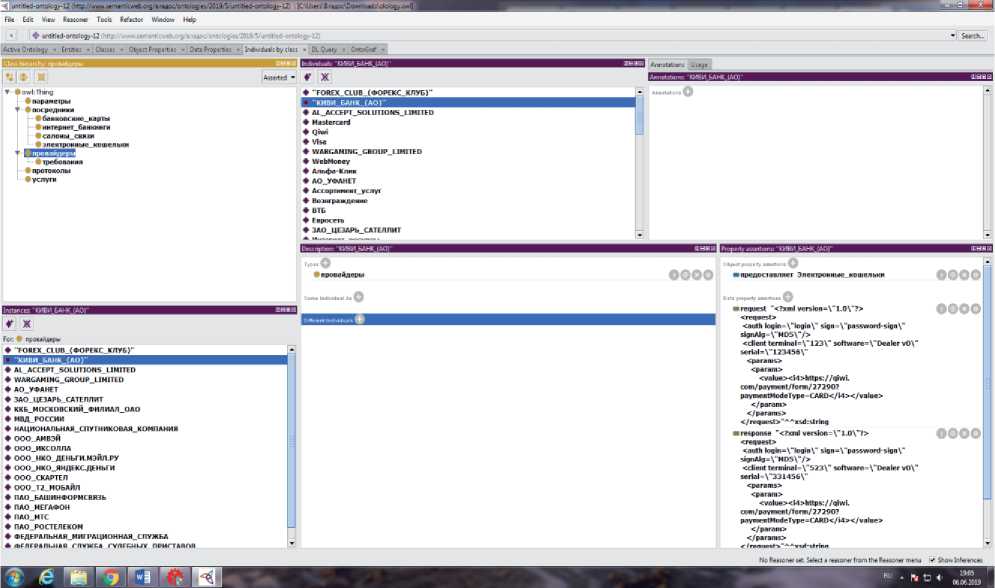Switch to the Annotations tab
995x588 pixels.
click(667, 65)
